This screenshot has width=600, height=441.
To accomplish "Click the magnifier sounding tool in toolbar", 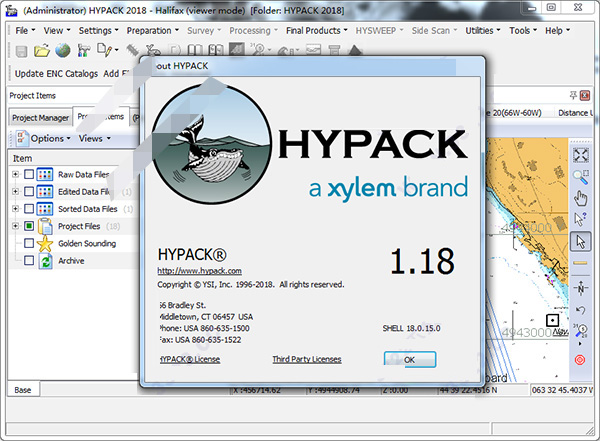I will (x=258, y=50).
